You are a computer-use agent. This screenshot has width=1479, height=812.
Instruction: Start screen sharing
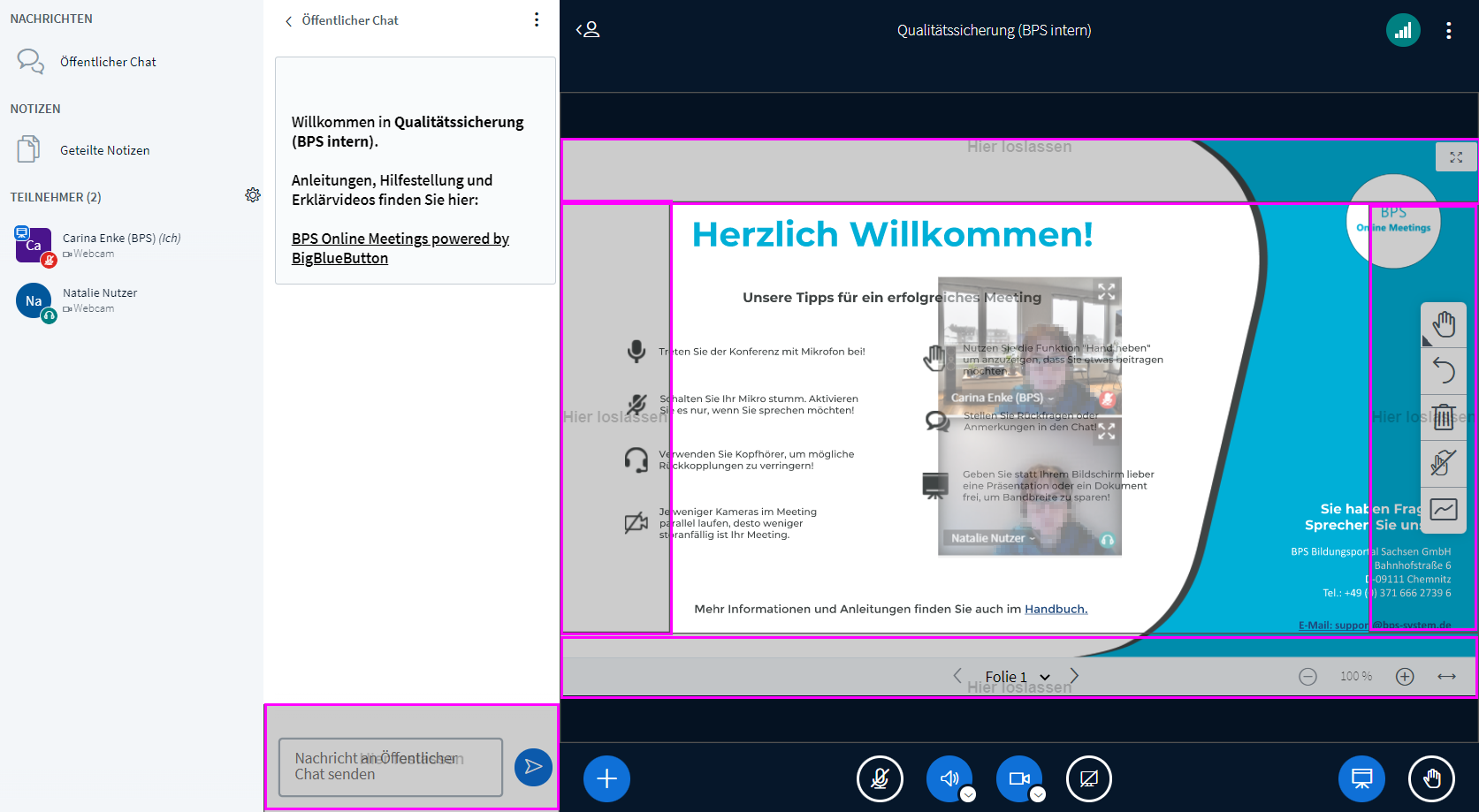(1088, 778)
